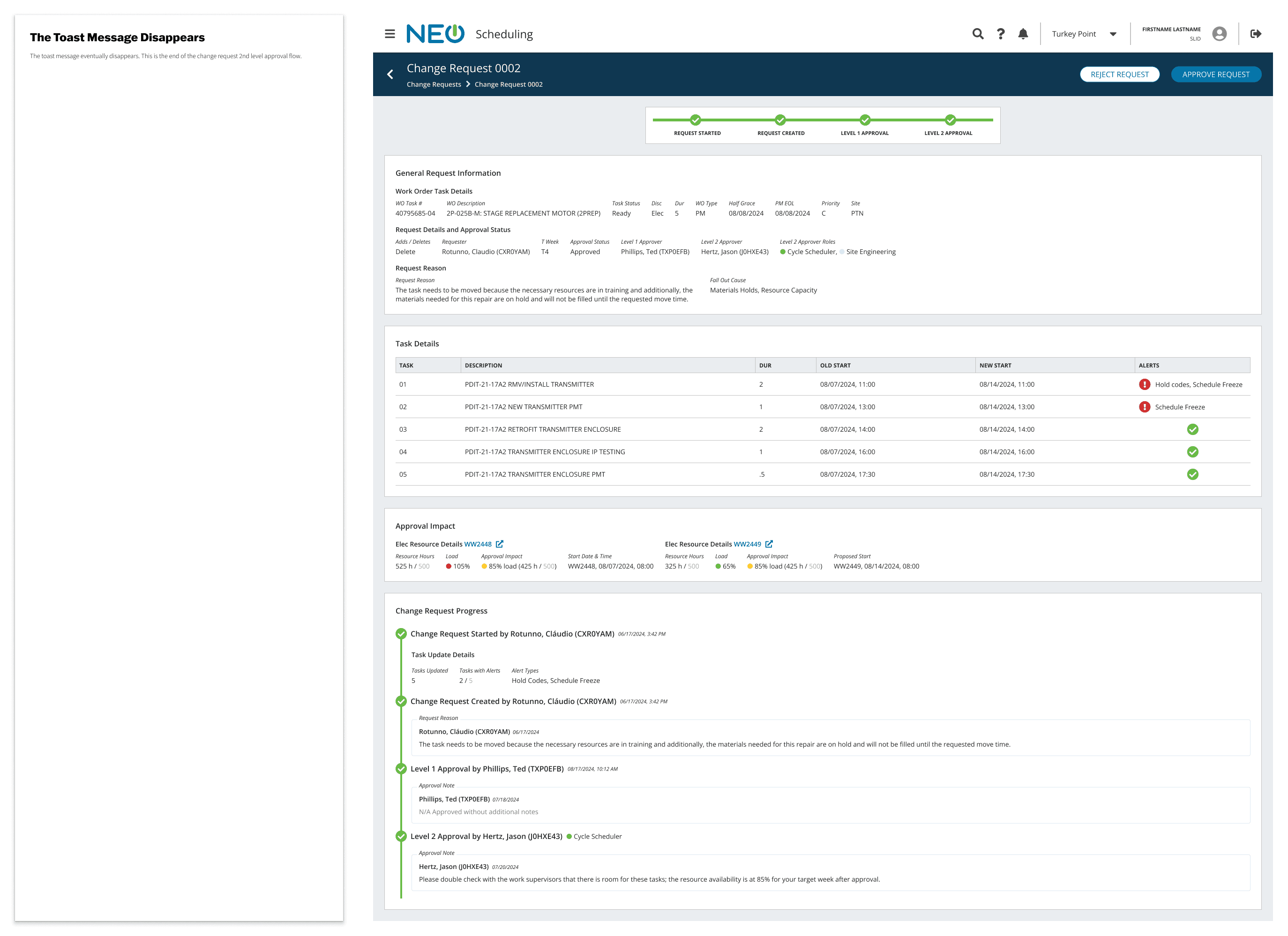Click the logout icon
Image resolution: width=1288 pixels, height=936 pixels.
[1256, 34]
